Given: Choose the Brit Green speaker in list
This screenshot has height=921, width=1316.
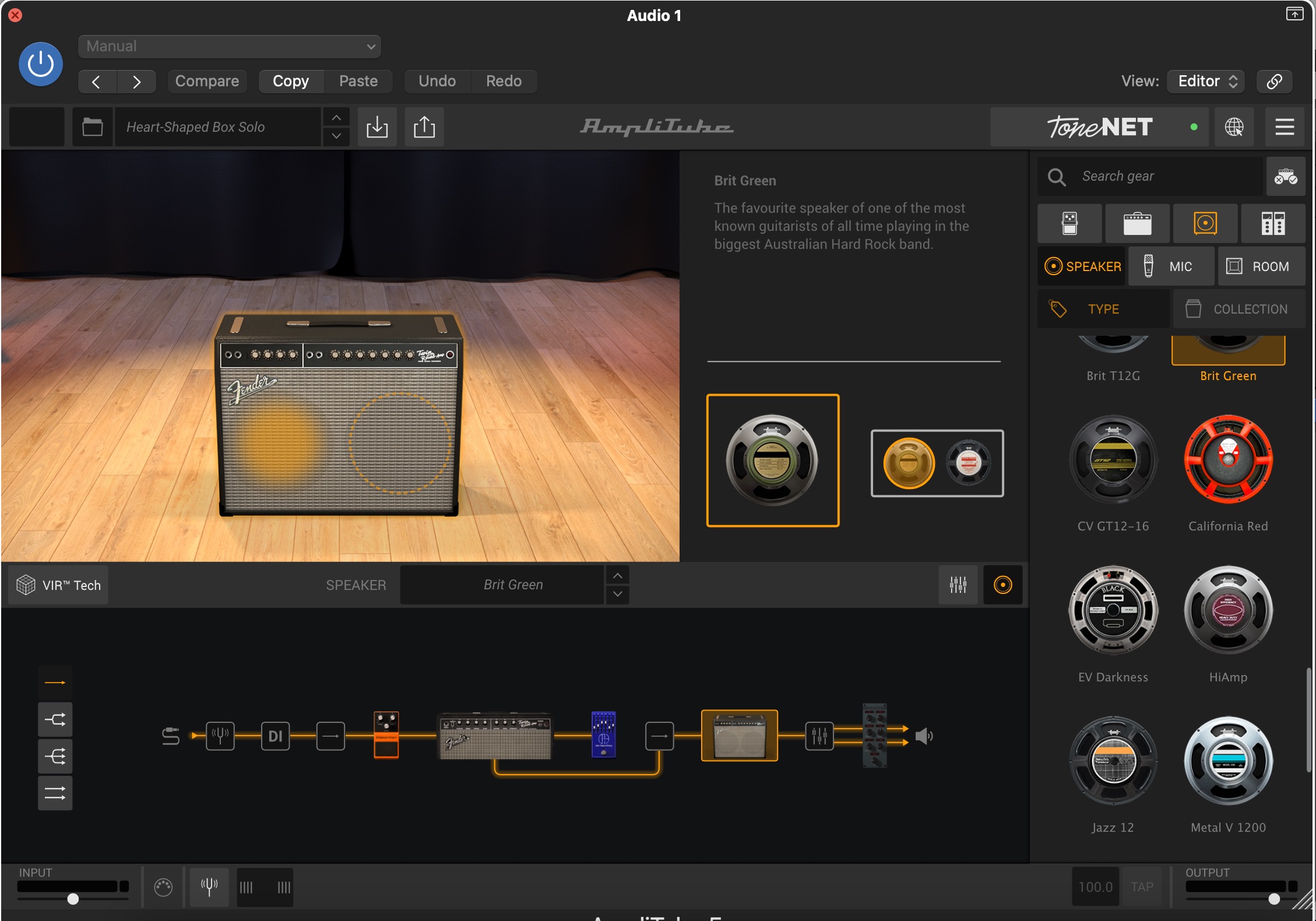Looking at the screenshot, I should [1228, 358].
